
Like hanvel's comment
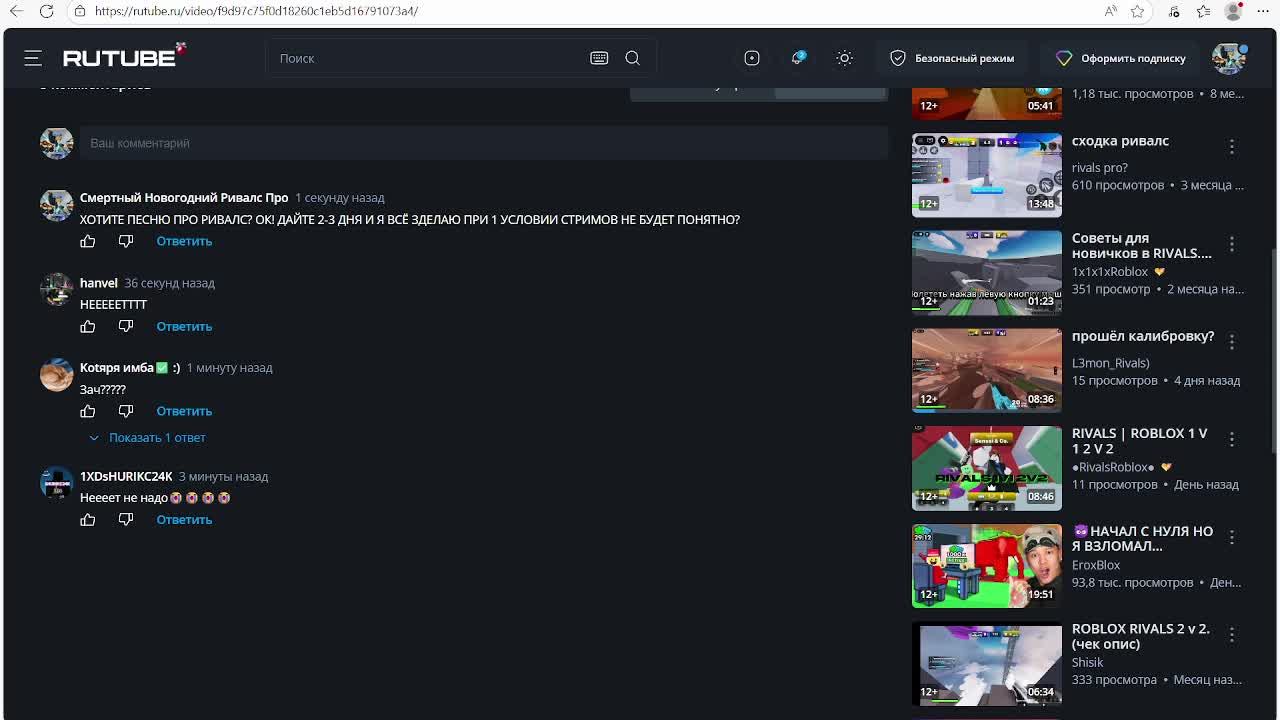88,326
